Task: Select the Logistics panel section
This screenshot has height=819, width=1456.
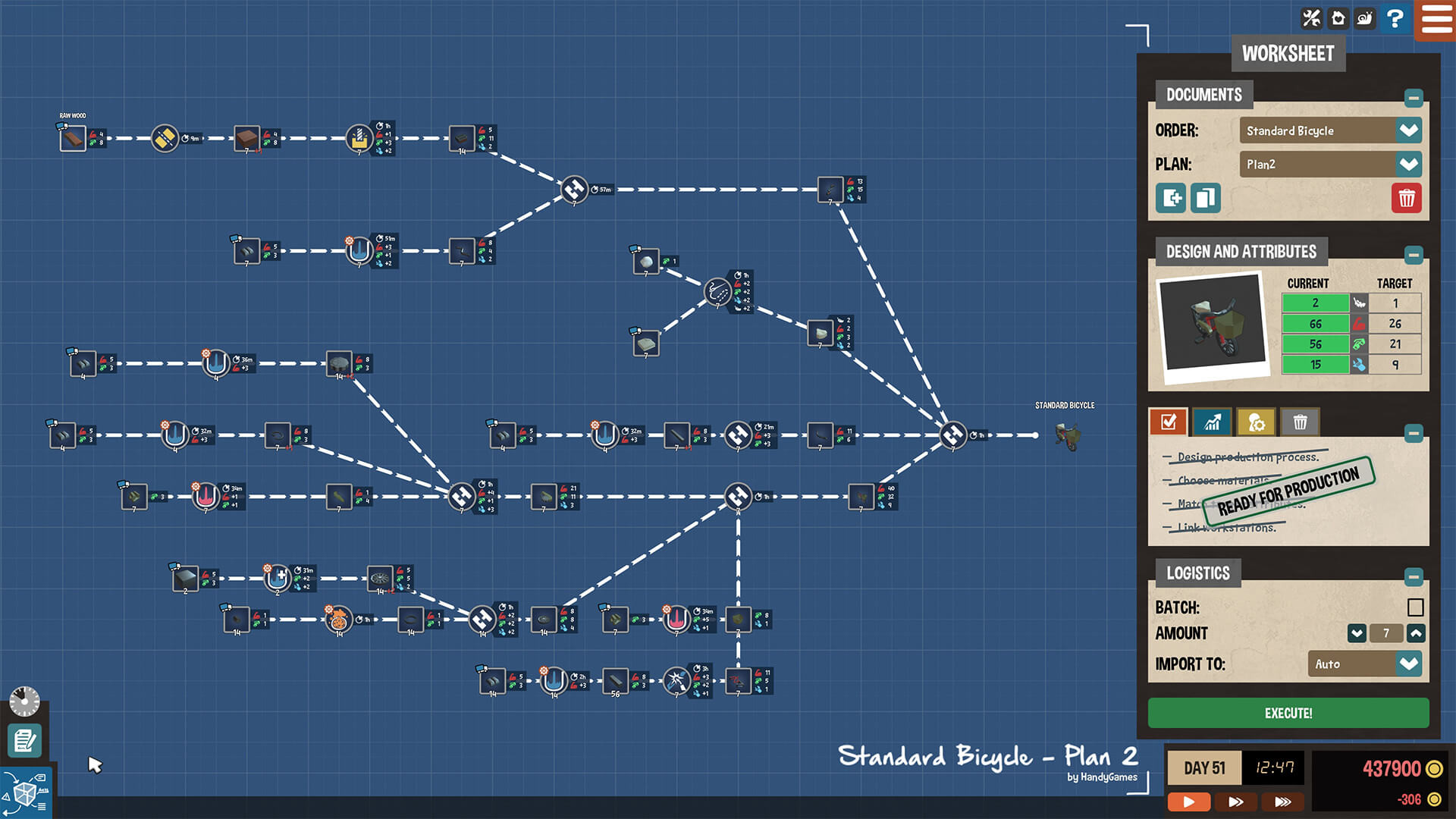Action: (x=1197, y=572)
